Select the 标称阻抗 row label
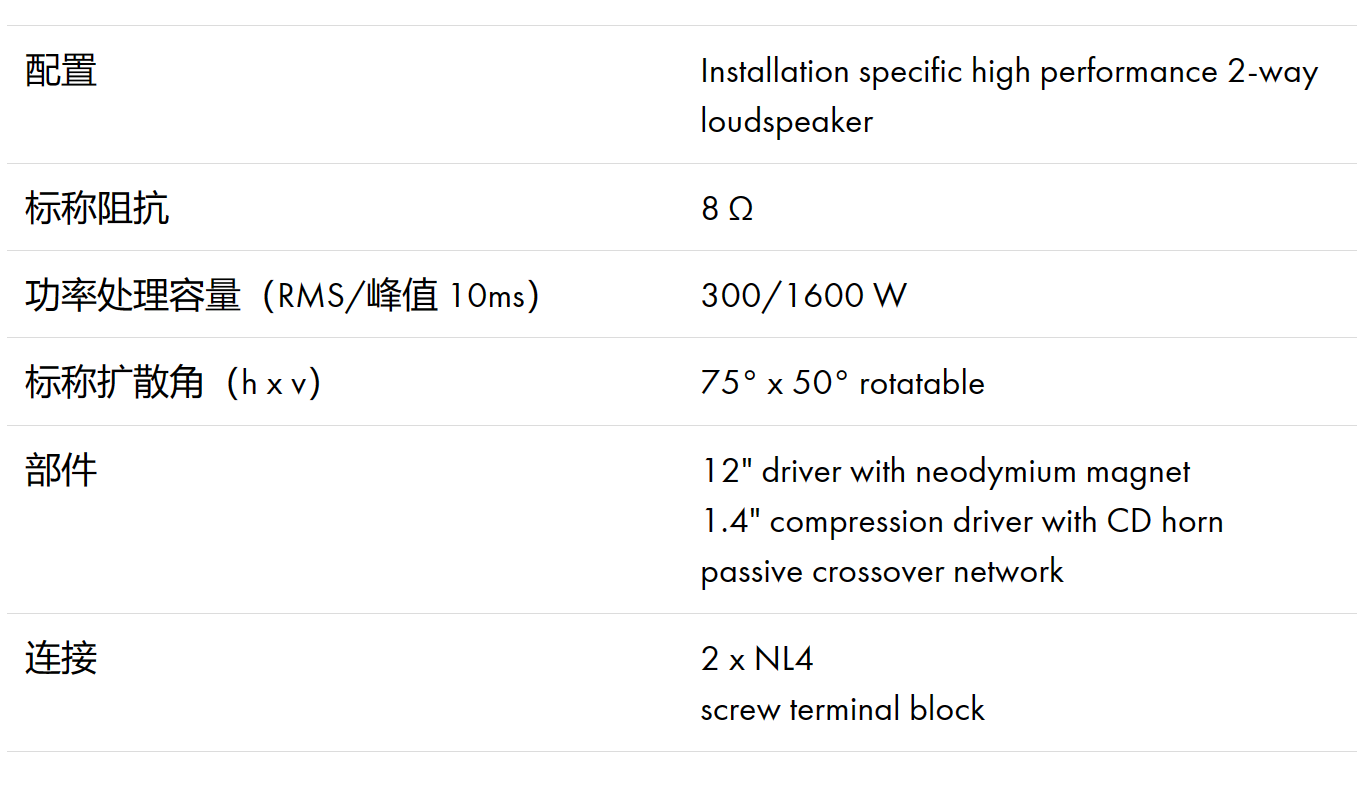The image size is (1370, 787). (x=97, y=208)
